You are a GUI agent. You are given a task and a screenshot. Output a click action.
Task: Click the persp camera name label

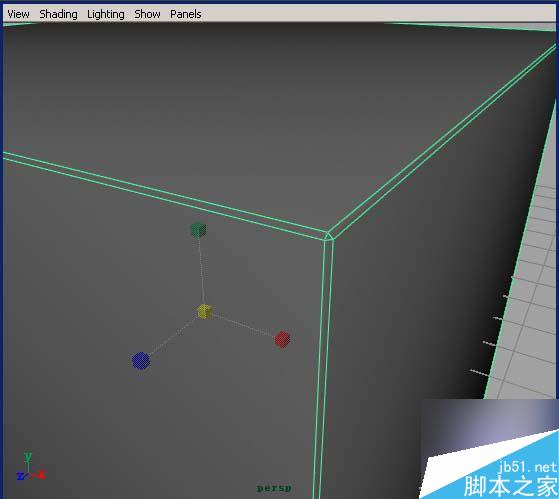(274, 488)
